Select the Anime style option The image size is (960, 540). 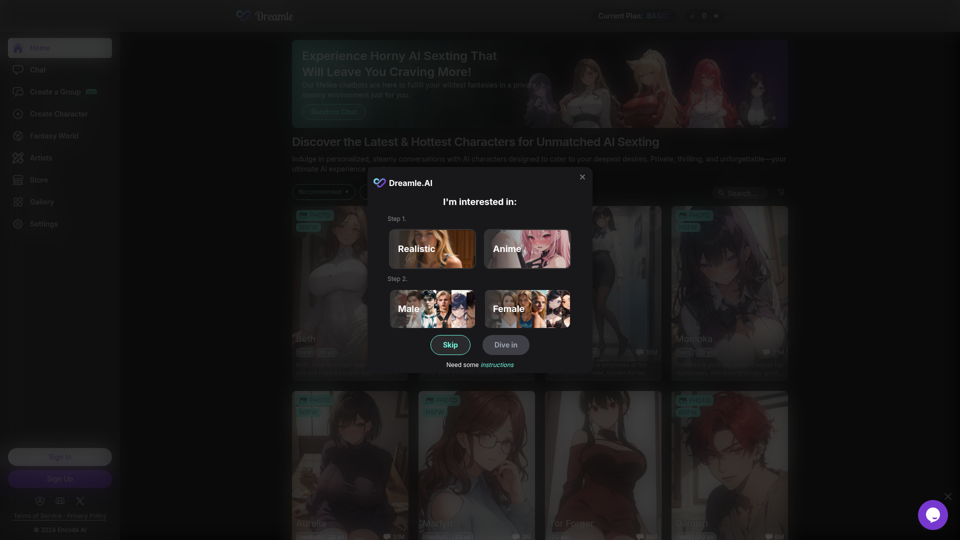click(527, 249)
